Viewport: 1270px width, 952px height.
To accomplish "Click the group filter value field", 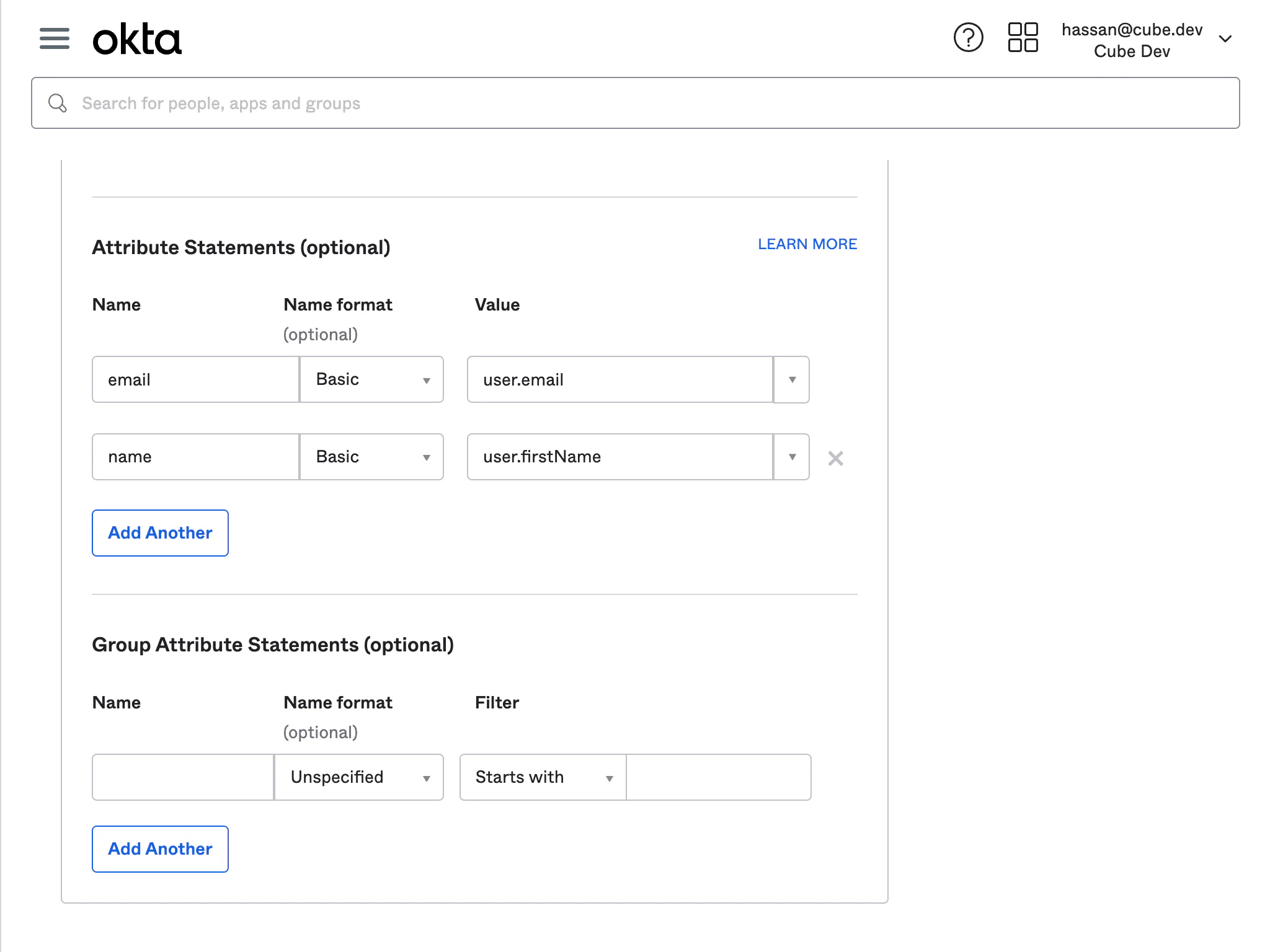I will pos(718,777).
